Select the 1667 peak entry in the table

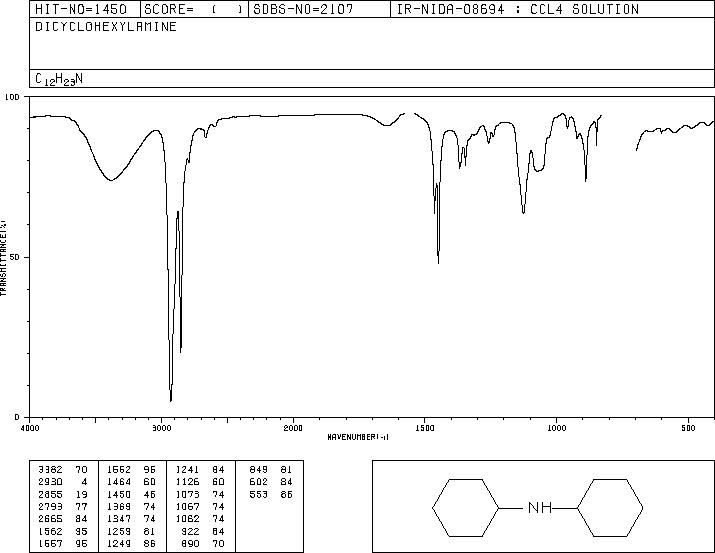(63, 543)
